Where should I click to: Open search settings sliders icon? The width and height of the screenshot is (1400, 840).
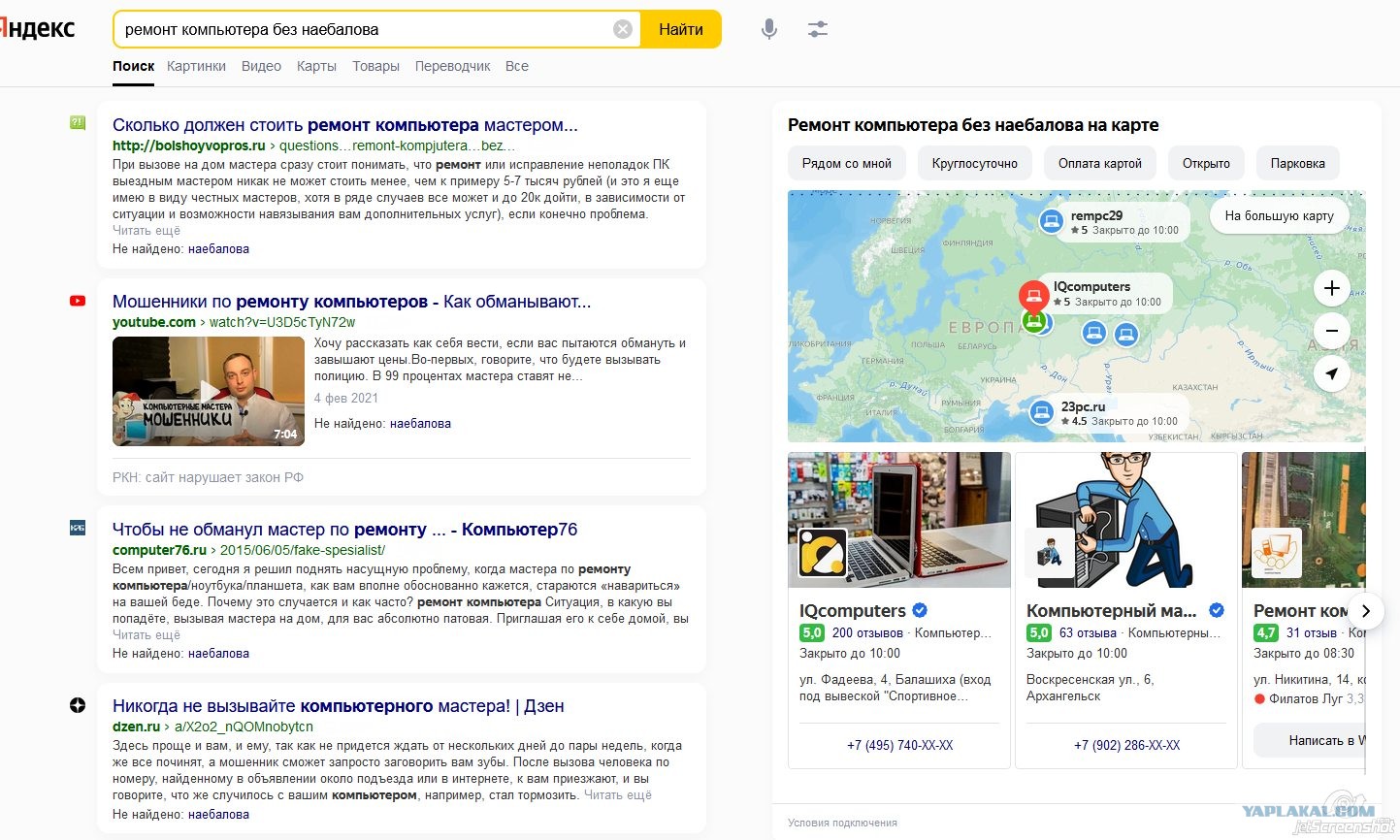coord(818,29)
